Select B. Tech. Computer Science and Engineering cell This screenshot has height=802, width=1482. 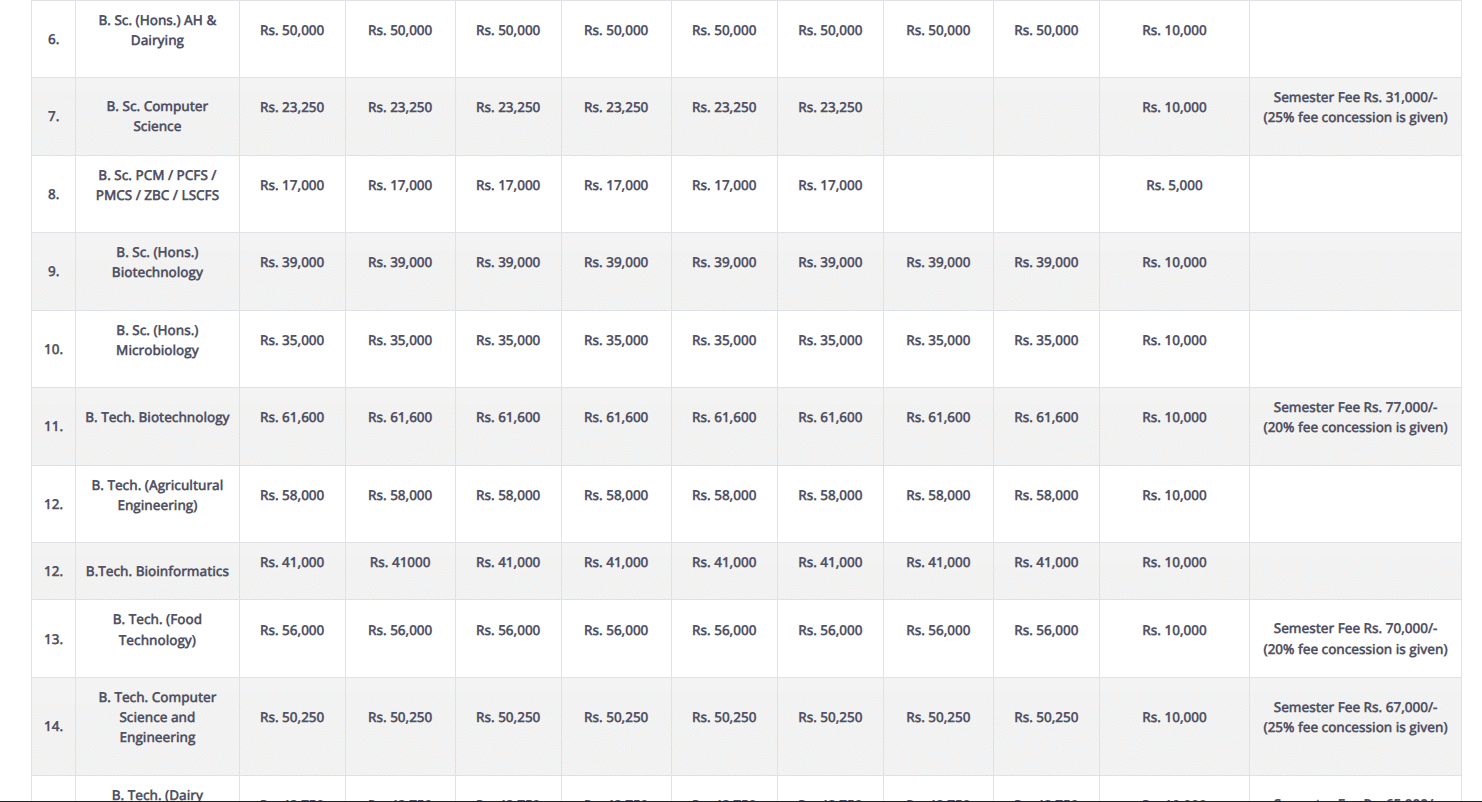(x=157, y=717)
